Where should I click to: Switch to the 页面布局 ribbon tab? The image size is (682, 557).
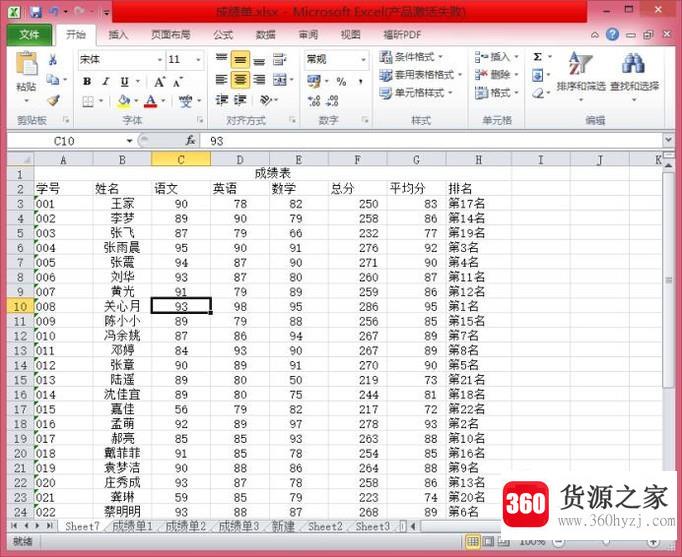click(170, 35)
